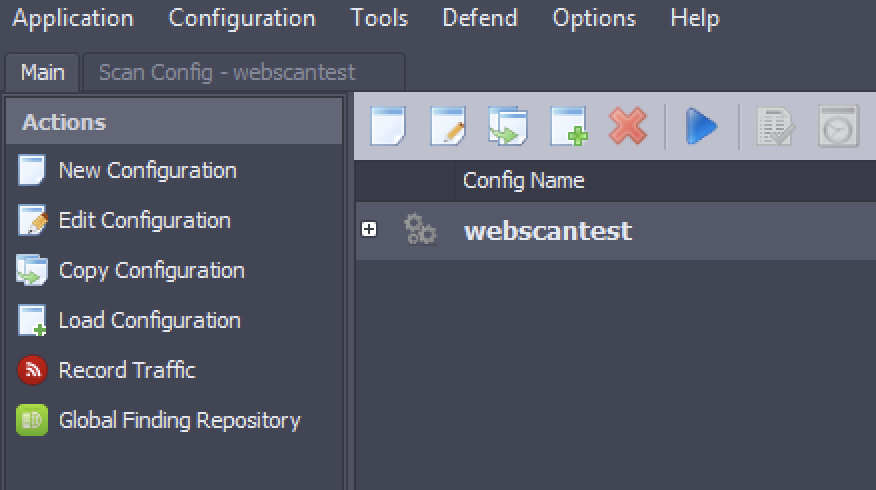
Task: Open the Defend menu
Action: coord(480,18)
